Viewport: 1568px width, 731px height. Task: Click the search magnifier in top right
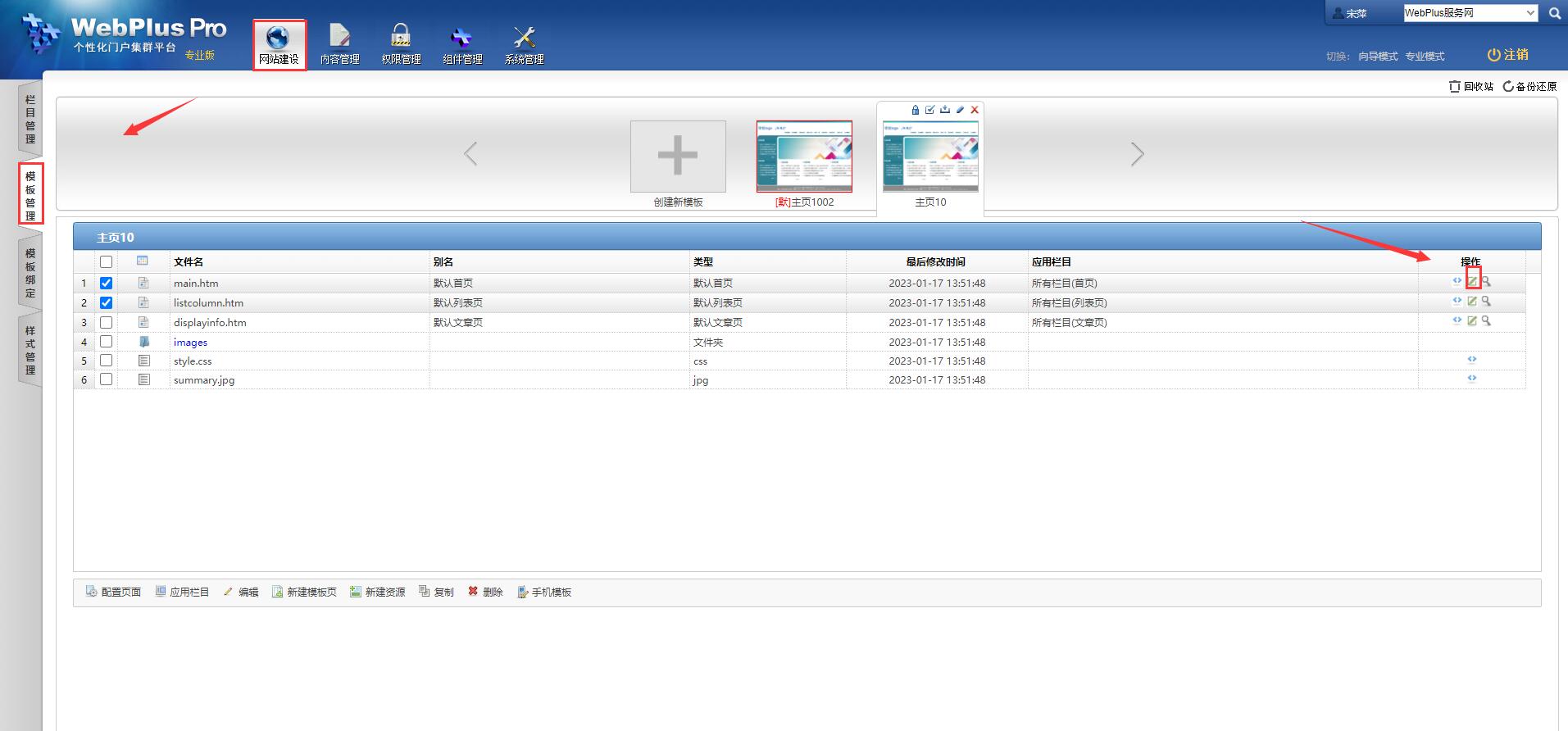coord(1554,13)
